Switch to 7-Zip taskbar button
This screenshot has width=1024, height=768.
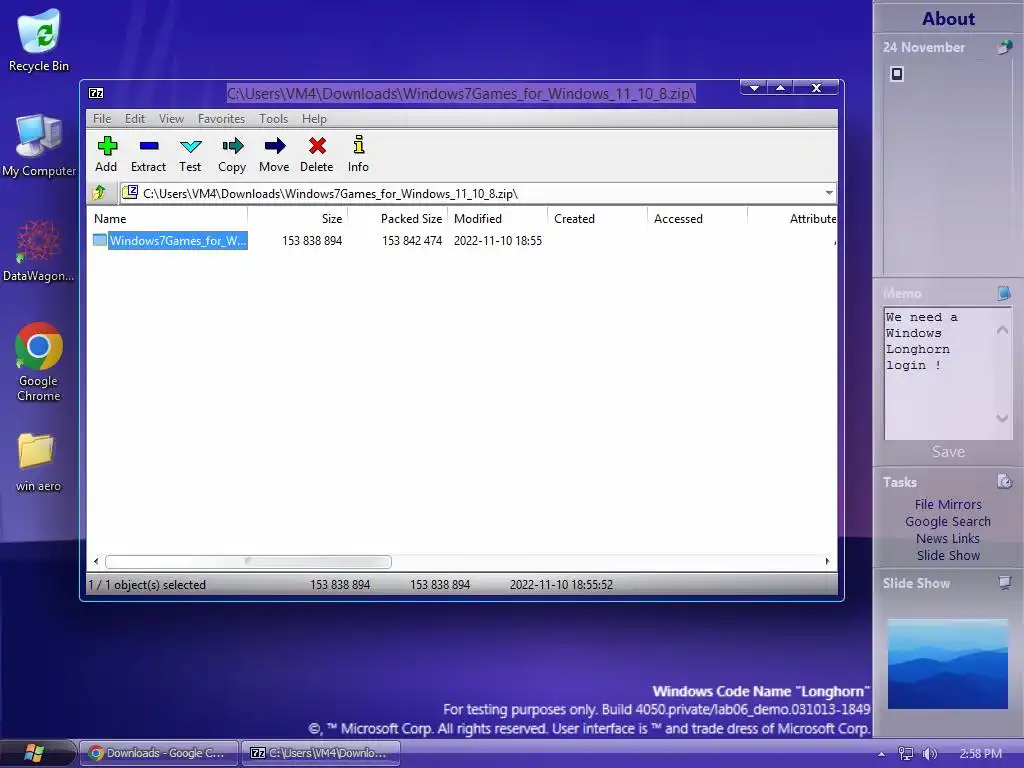[x=320, y=753]
